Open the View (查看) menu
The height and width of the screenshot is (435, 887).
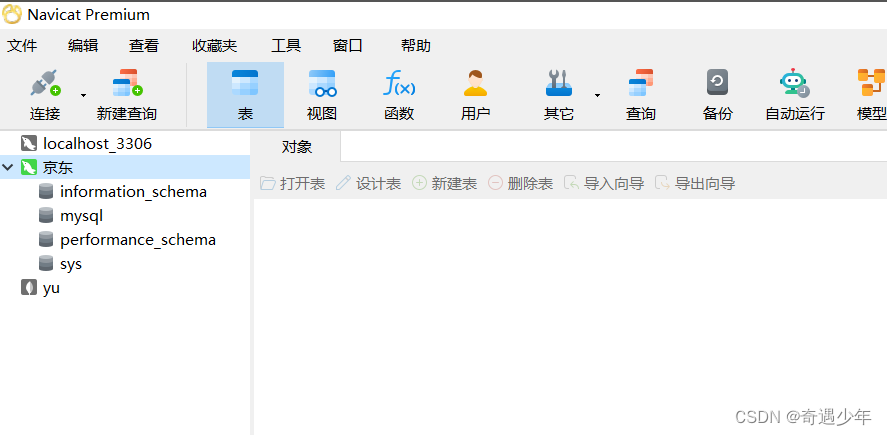(x=144, y=46)
